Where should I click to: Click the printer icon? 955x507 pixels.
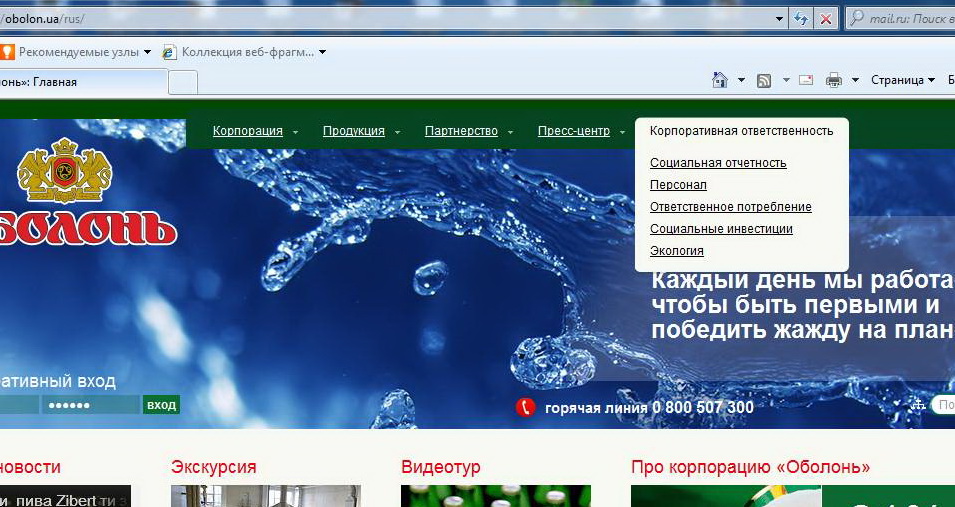tap(834, 80)
